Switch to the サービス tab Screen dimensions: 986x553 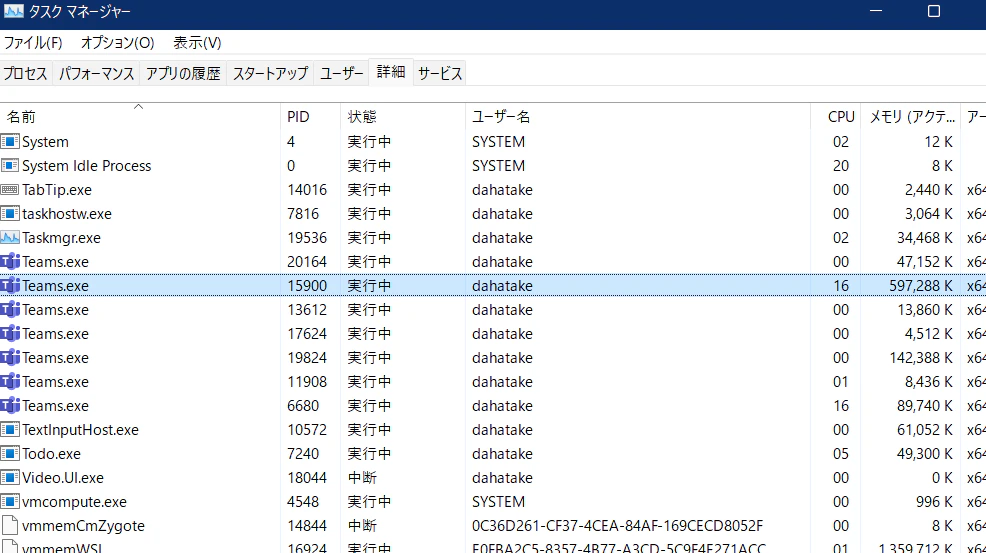pyautogui.click(x=440, y=74)
